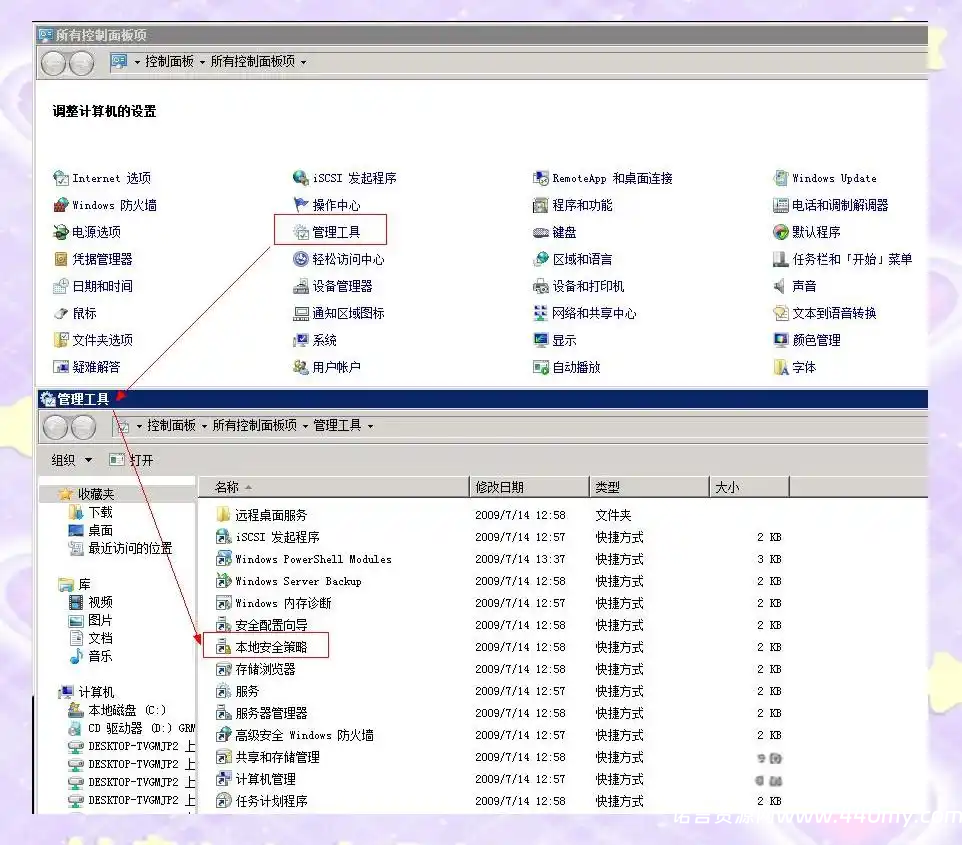Expand 控制面板 breadcrumb arrow in top window
This screenshot has width=962, height=845.
[x=202, y=62]
